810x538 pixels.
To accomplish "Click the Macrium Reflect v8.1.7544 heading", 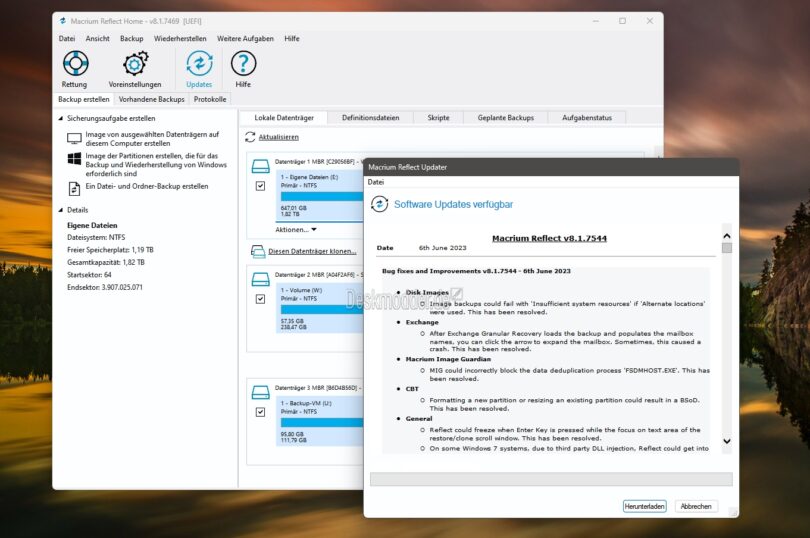I will [x=549, y=238].
